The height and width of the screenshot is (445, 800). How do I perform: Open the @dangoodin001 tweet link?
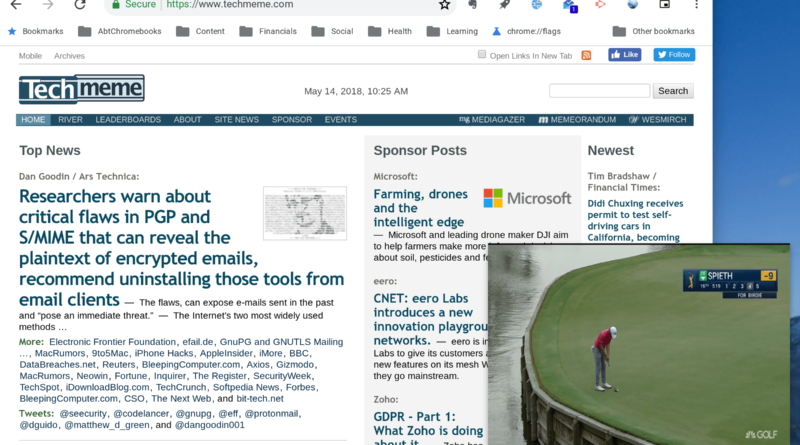coord(210,425)
